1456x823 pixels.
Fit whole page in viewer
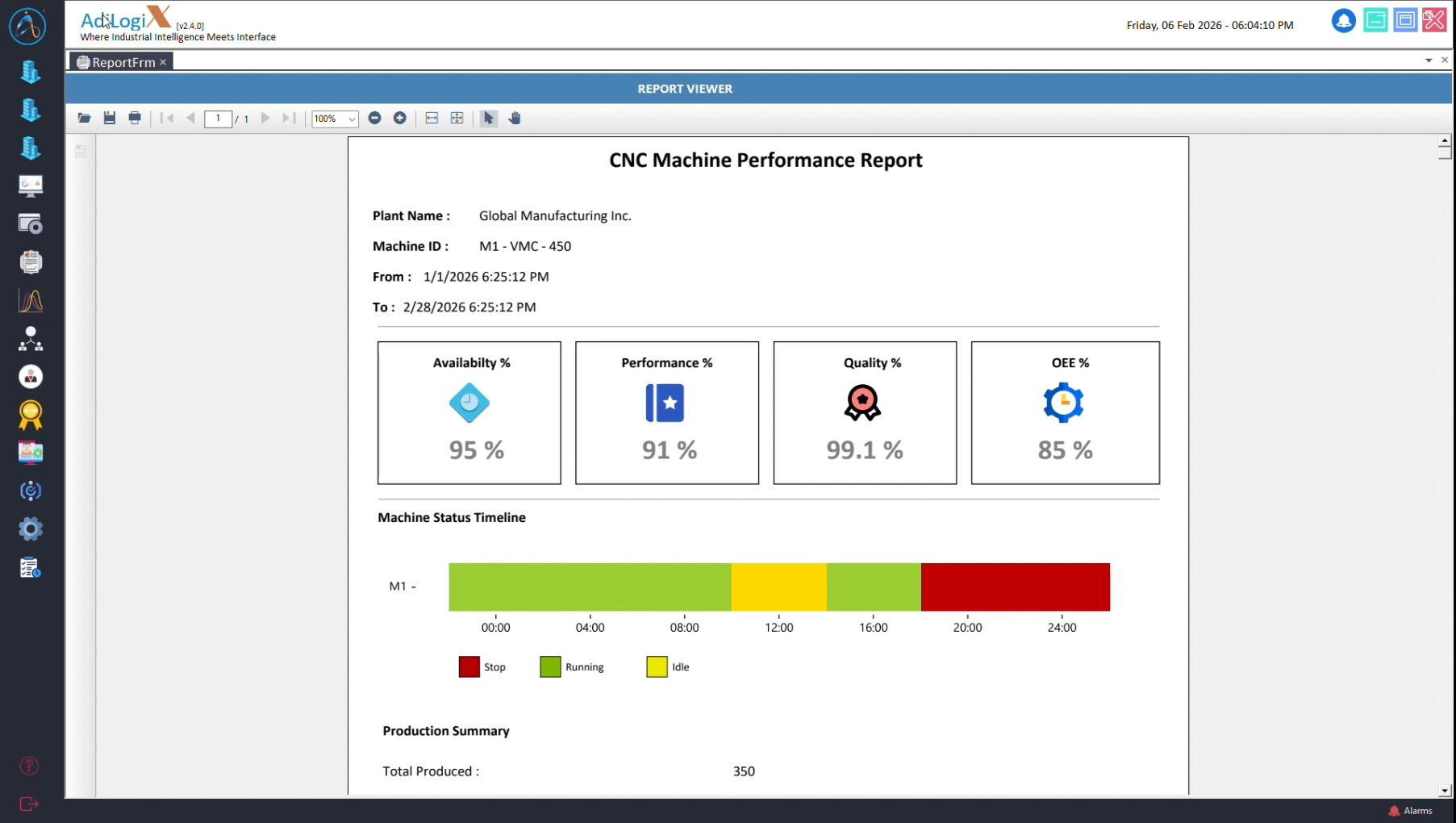457,118
